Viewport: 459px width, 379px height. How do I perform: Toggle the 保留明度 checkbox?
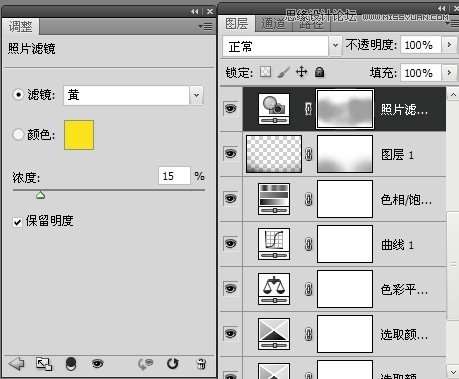pyautogui.click(x=17, y=222)
